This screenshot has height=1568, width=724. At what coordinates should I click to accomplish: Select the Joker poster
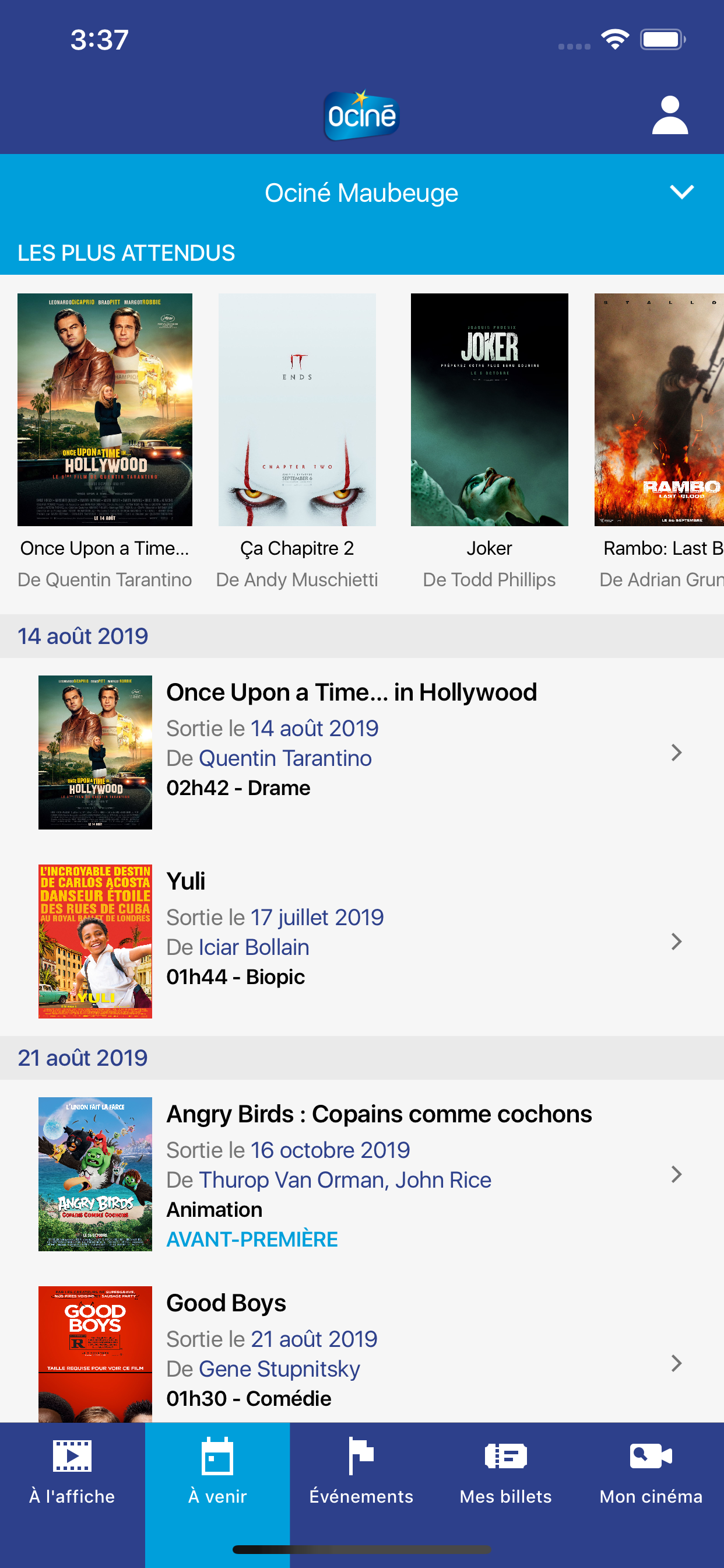(x=489, y=409)
